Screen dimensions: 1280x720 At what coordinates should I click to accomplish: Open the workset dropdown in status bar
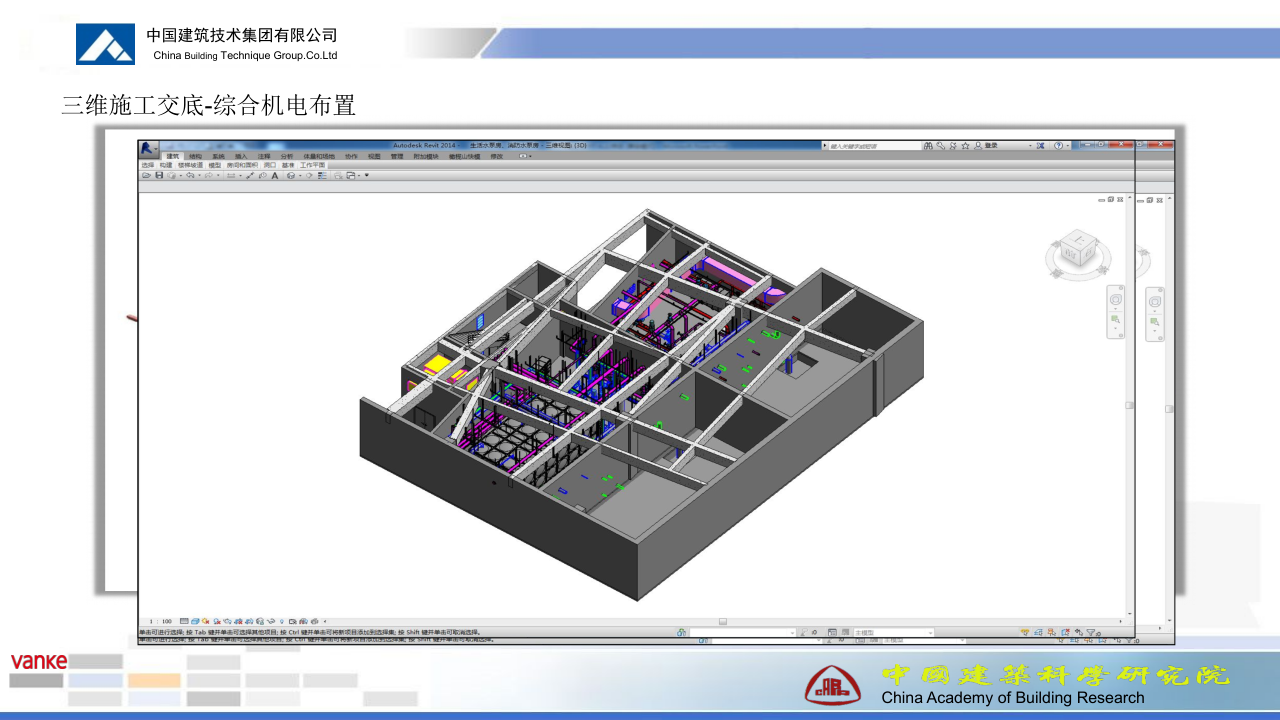742,632
